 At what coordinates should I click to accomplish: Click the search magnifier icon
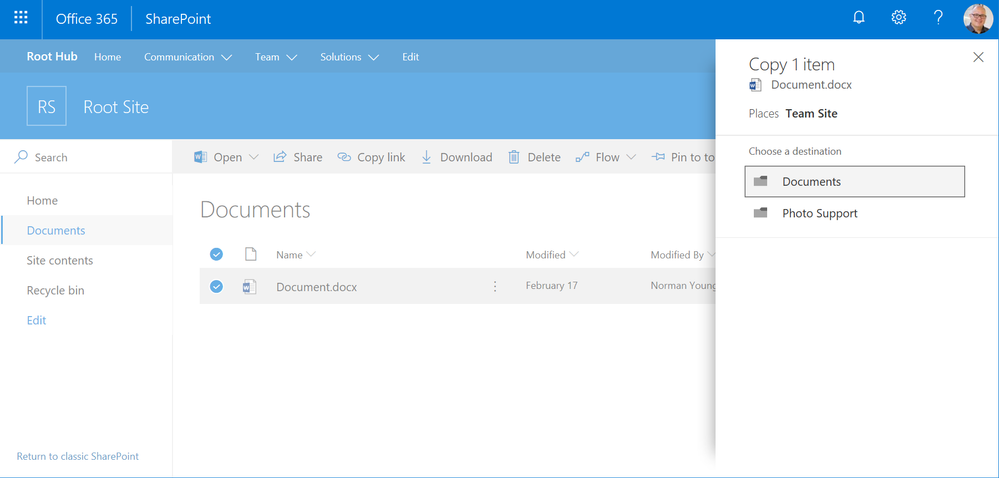pyautogui.click(x=21, y=157)
